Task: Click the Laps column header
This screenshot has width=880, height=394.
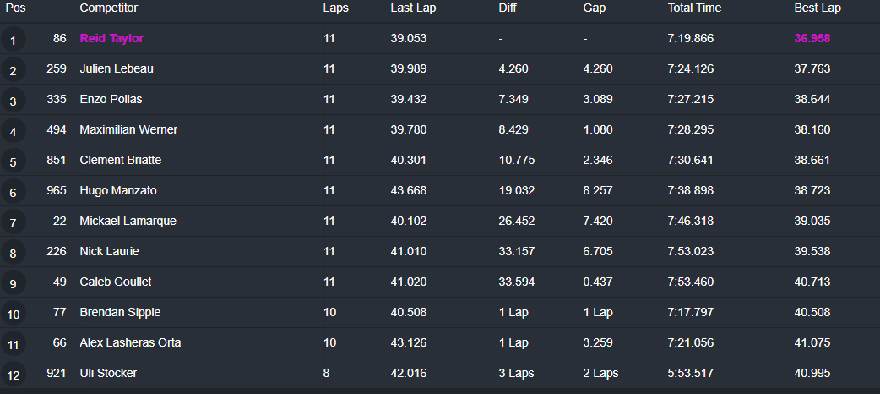Action: coord(336,8)
